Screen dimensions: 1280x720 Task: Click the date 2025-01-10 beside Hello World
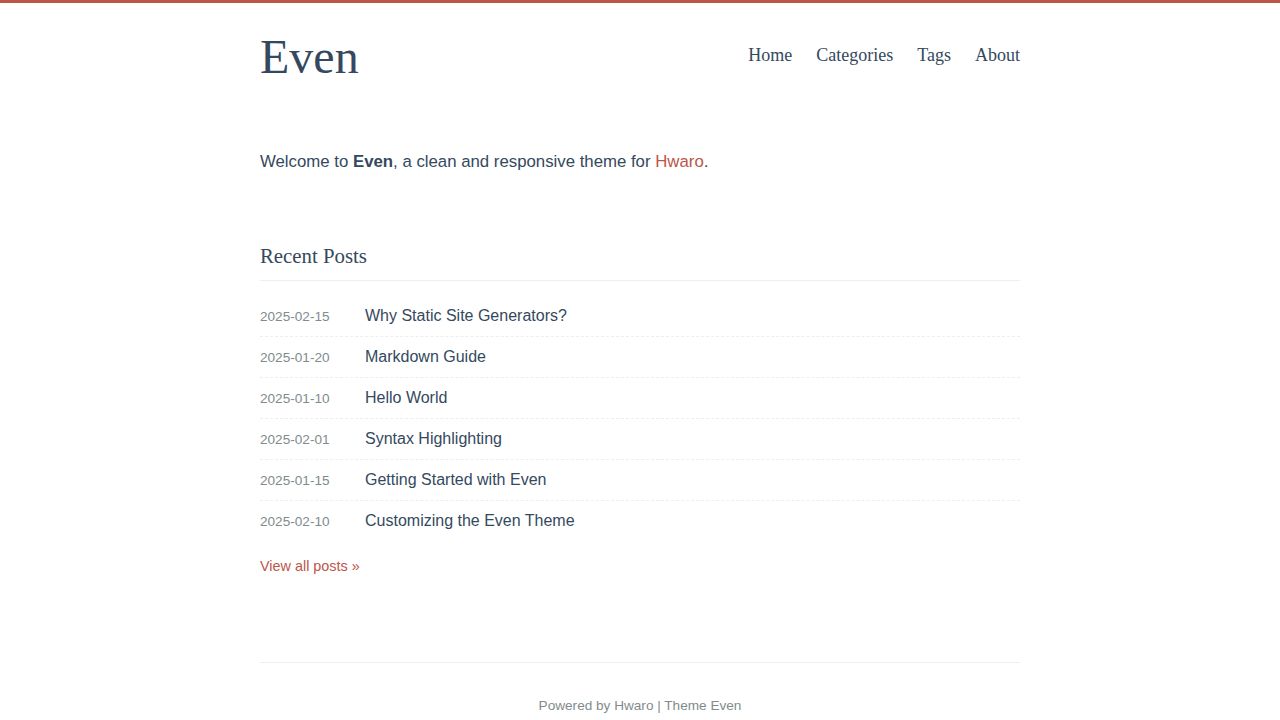pos(295,398)
